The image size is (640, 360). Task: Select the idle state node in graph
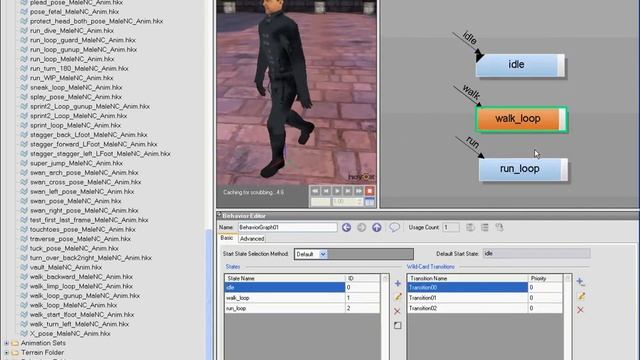(x=520, y=65)
